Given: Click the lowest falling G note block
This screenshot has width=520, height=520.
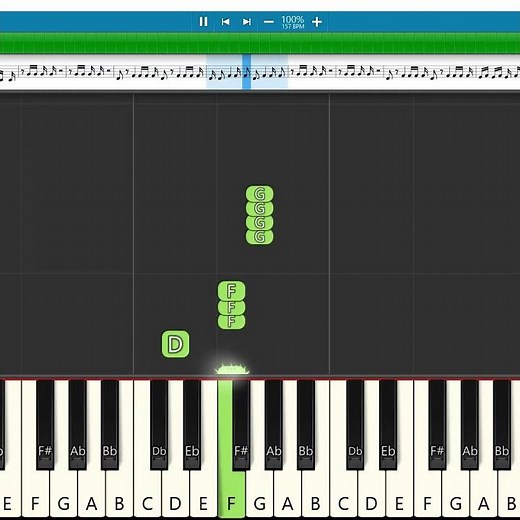Looking at the screenshot, I should point(260,237).
